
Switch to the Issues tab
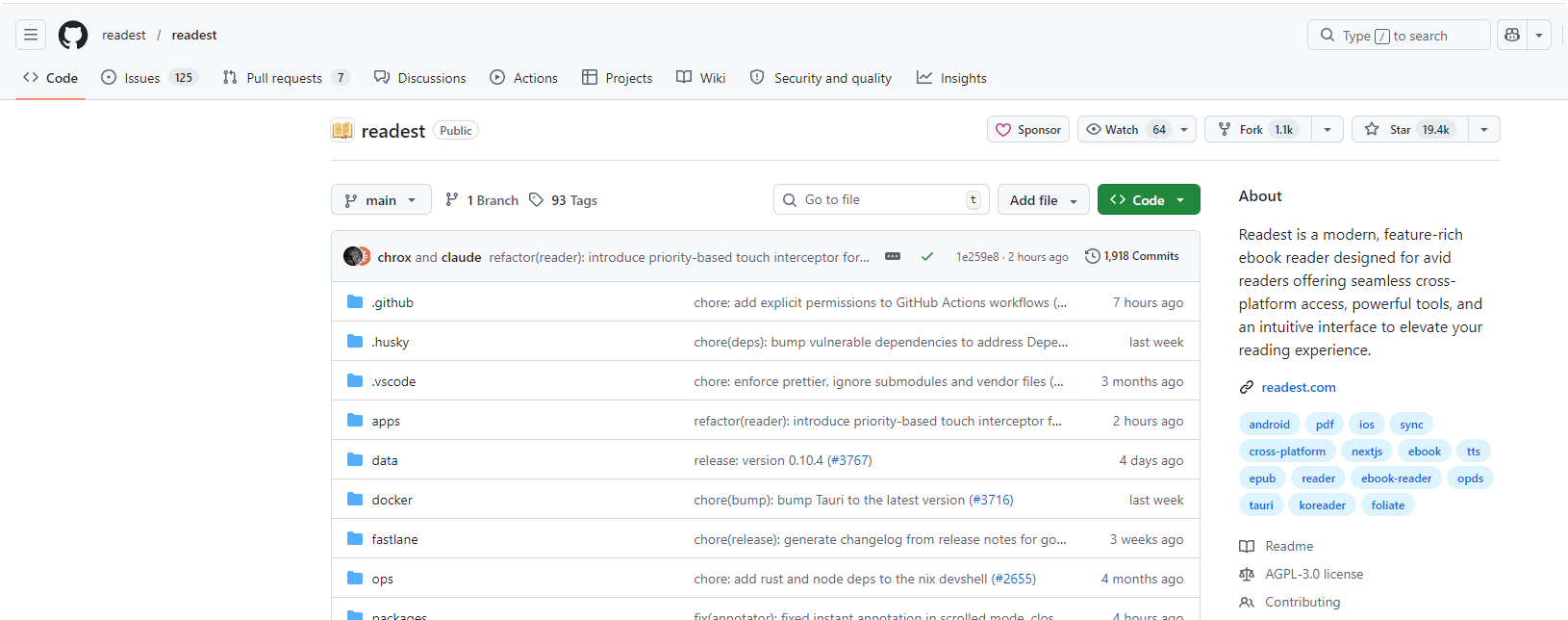(x=149, y=78)
